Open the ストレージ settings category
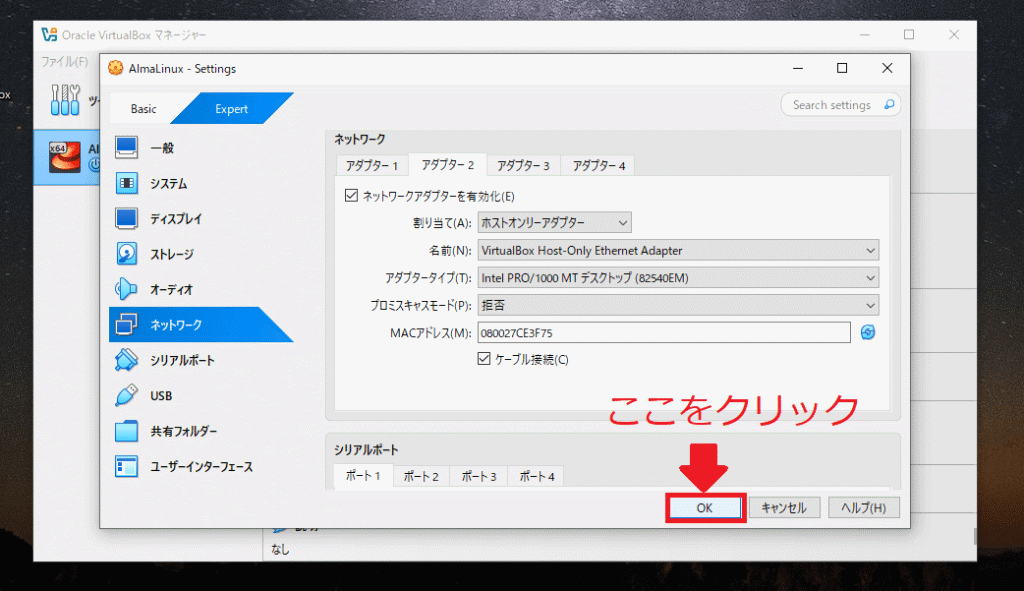 pos(200,254)
